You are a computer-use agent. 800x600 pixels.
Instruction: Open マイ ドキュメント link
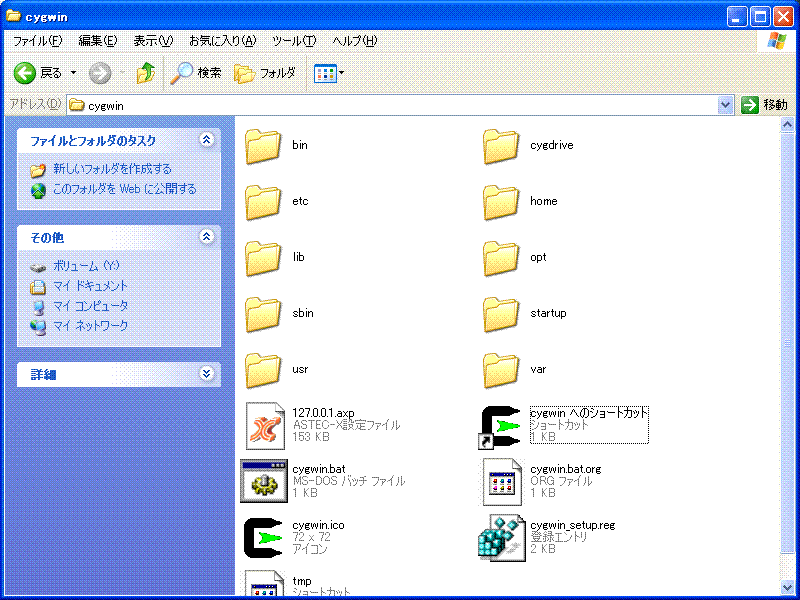coord(90,286)
